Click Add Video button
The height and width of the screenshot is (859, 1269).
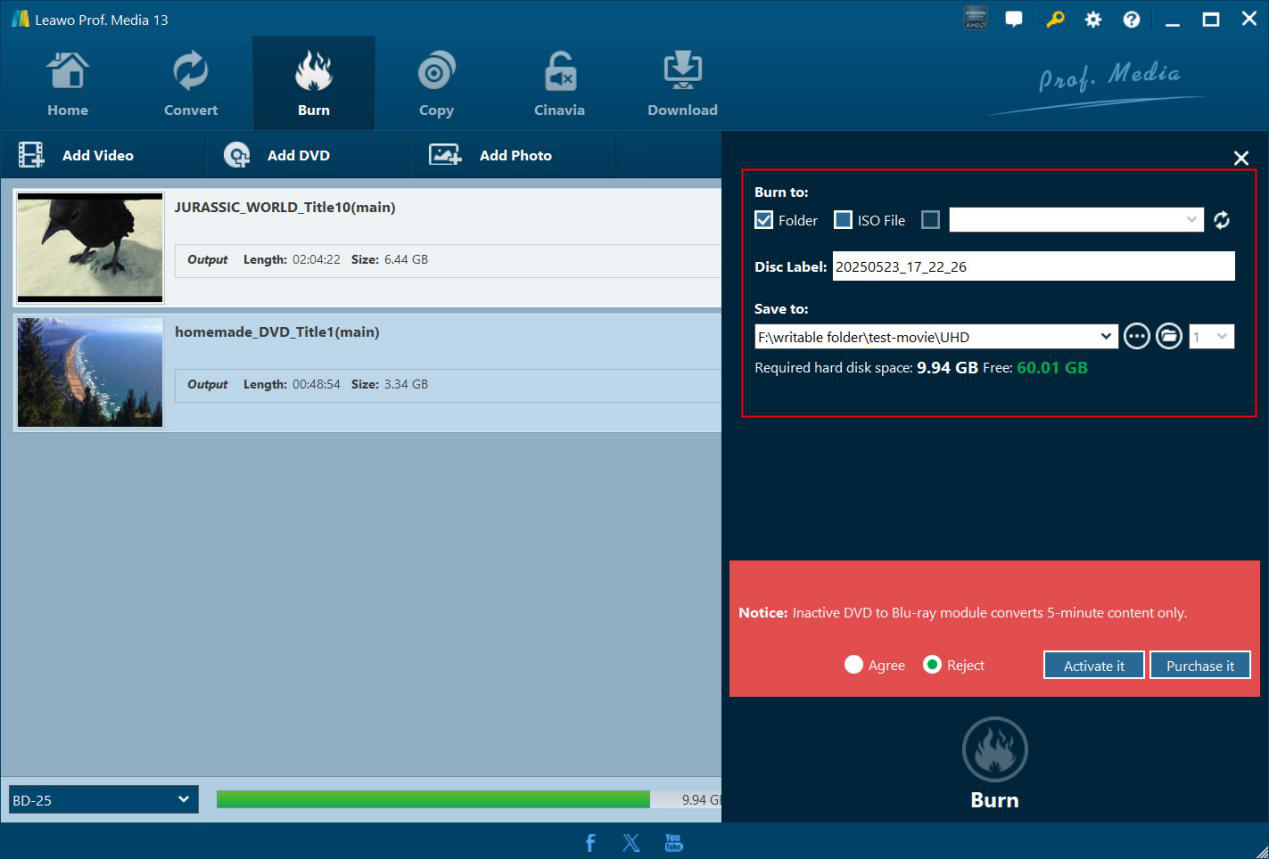click(x=78, y=155)
